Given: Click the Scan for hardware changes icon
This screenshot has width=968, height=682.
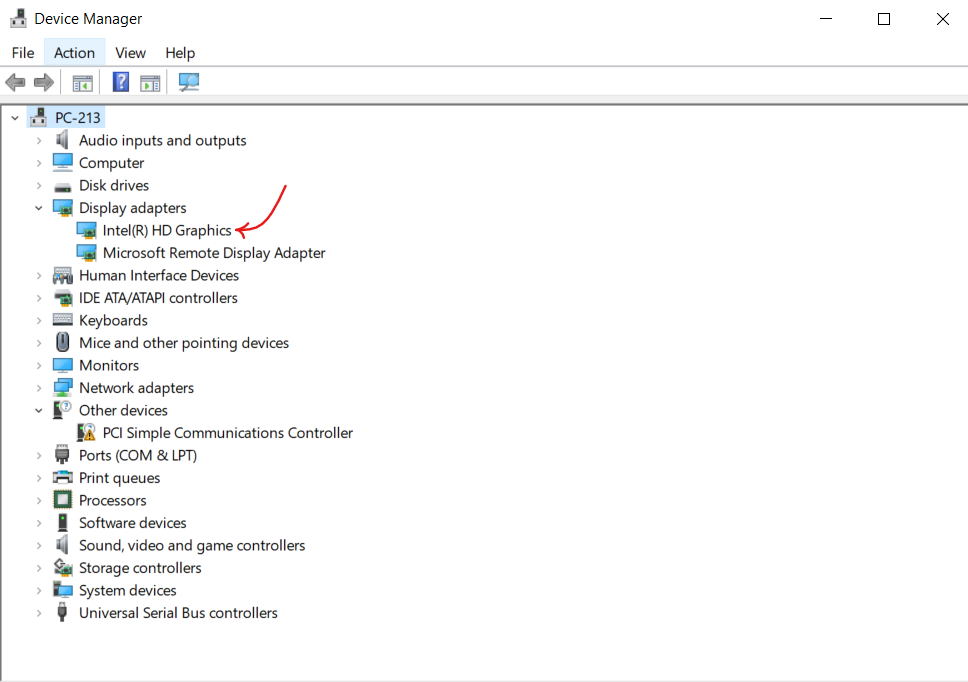Looking at the screenshot, I should tap(189, 82).
